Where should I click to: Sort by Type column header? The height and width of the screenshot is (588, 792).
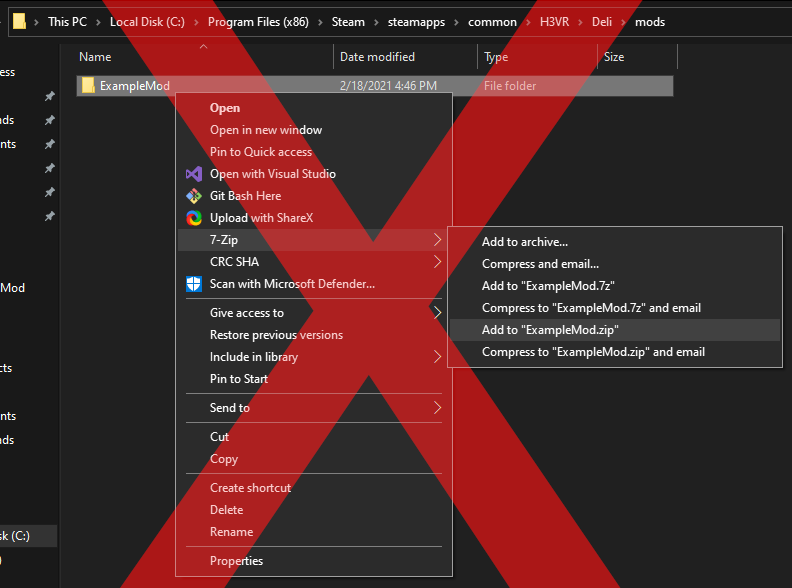point(496,57)
